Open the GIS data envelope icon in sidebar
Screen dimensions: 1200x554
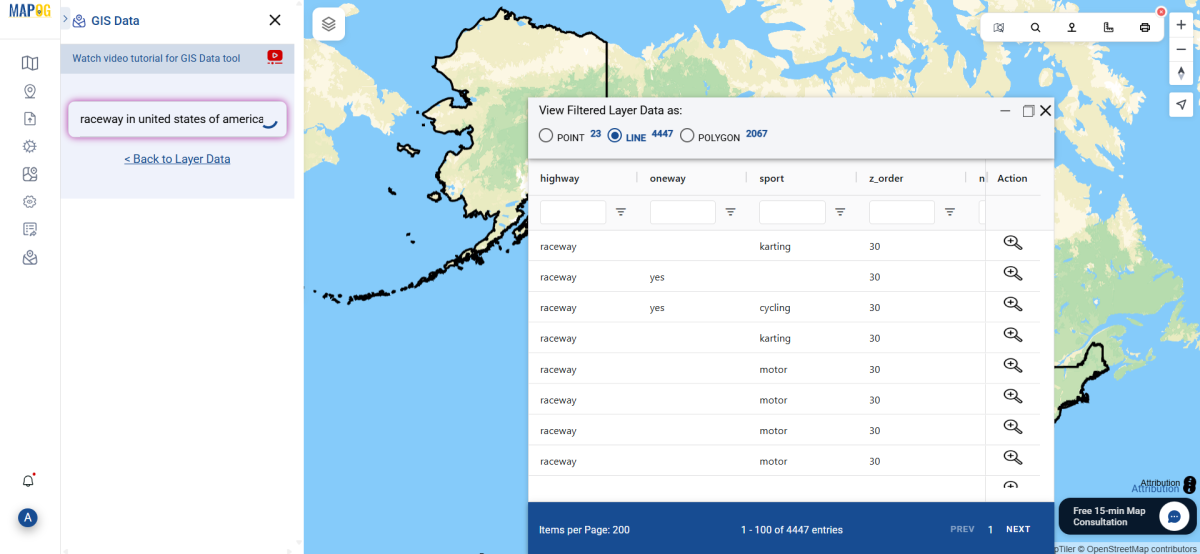[30, 258]
